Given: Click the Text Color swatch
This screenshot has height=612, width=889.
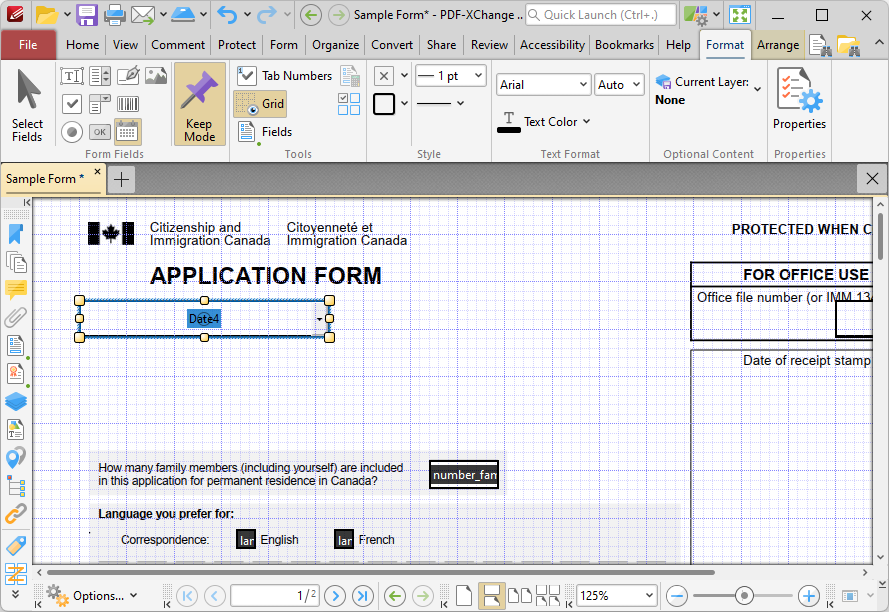Looking at the screenshot, I should point(509,123).
